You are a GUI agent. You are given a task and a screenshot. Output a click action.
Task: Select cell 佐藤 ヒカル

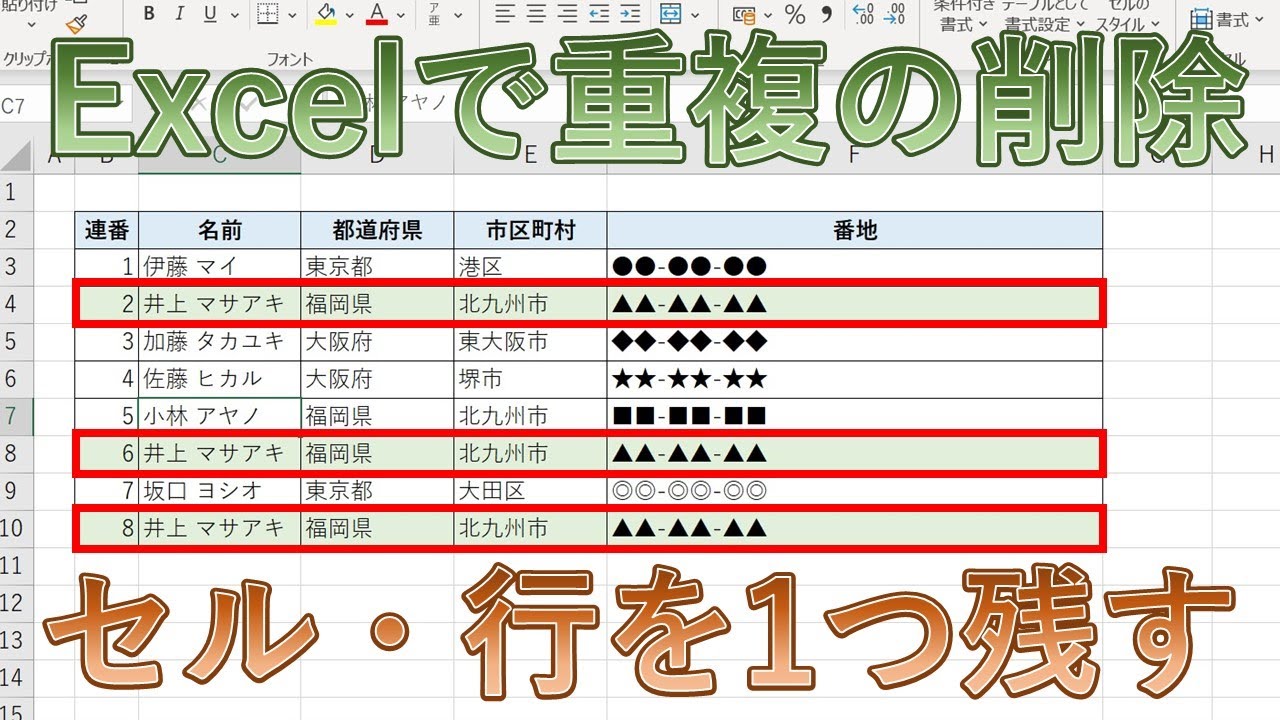pos(219,379)
